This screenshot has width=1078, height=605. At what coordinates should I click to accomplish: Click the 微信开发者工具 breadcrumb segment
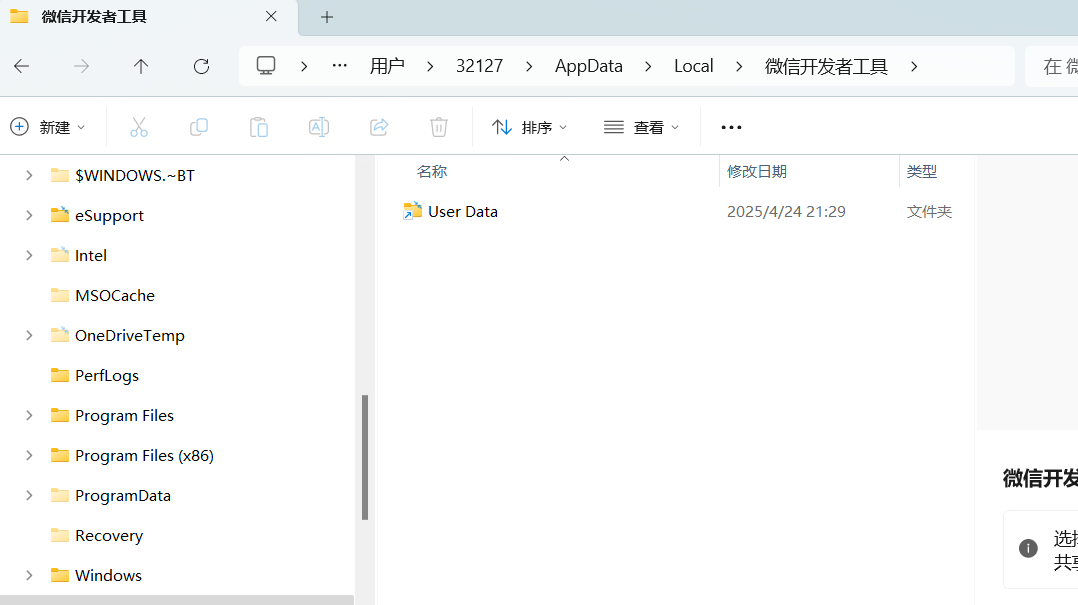coord(826,66)
